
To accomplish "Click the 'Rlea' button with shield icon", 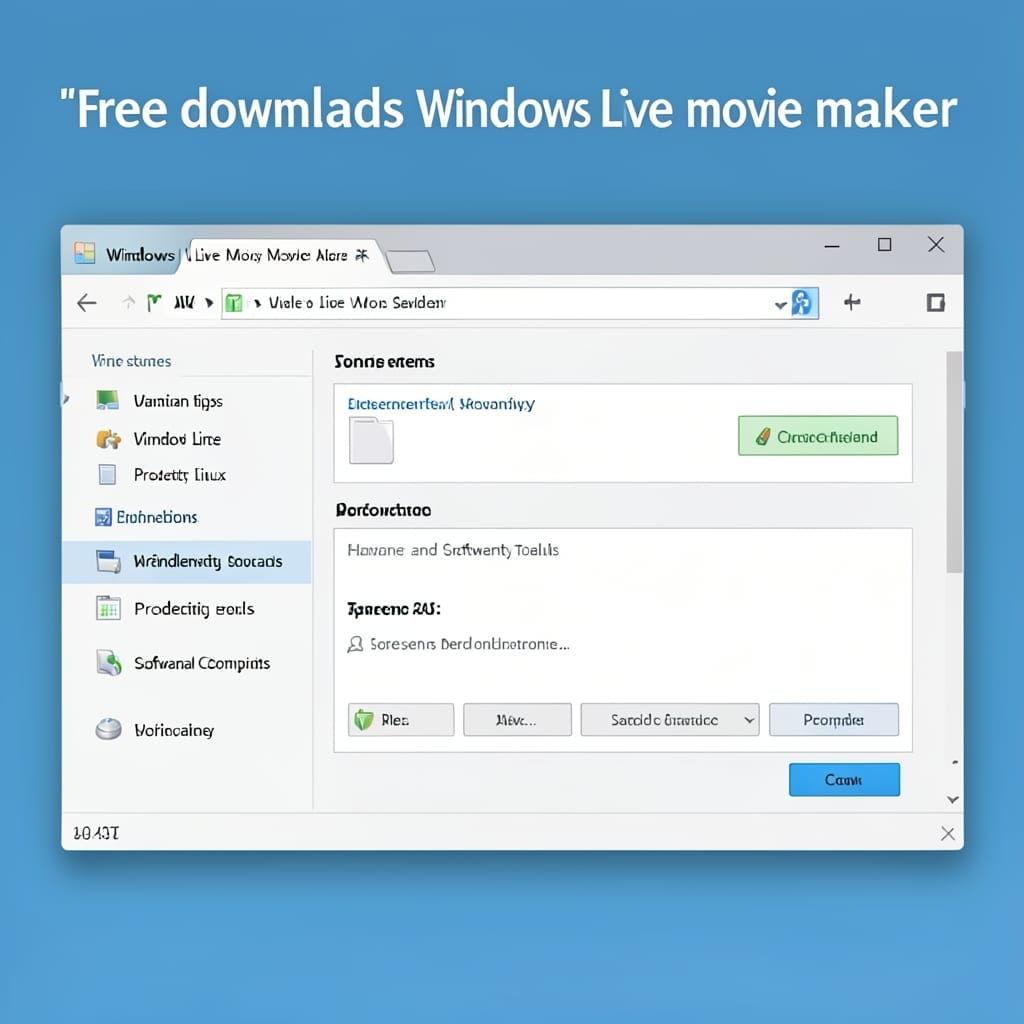I will pyautogui.click(x=400, y=720).
